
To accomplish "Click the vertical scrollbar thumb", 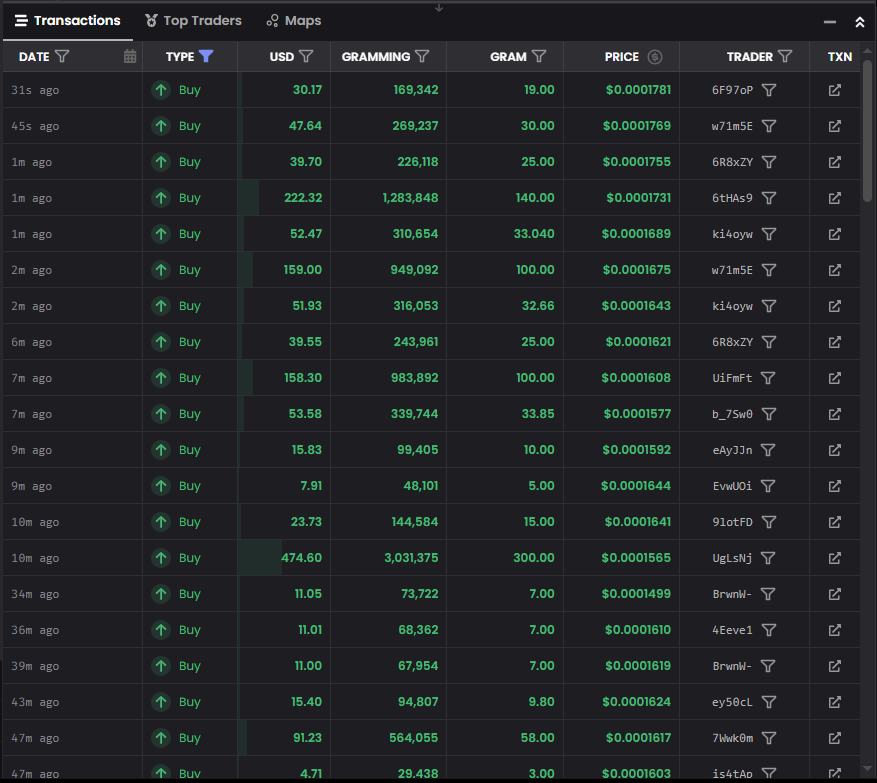I will 867,130.
